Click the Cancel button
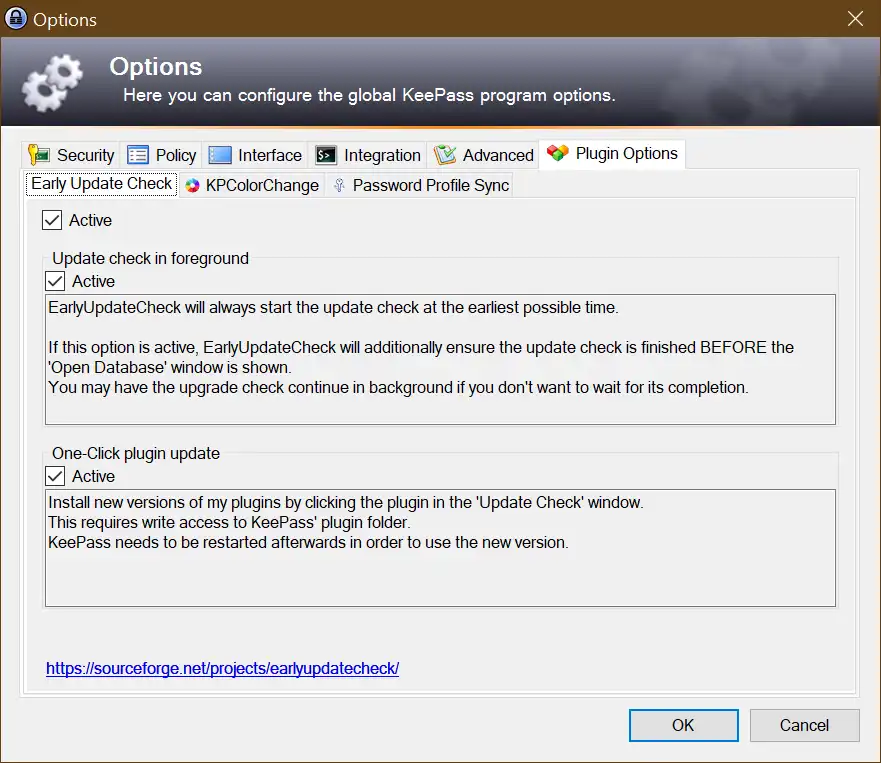 point(805,725)
